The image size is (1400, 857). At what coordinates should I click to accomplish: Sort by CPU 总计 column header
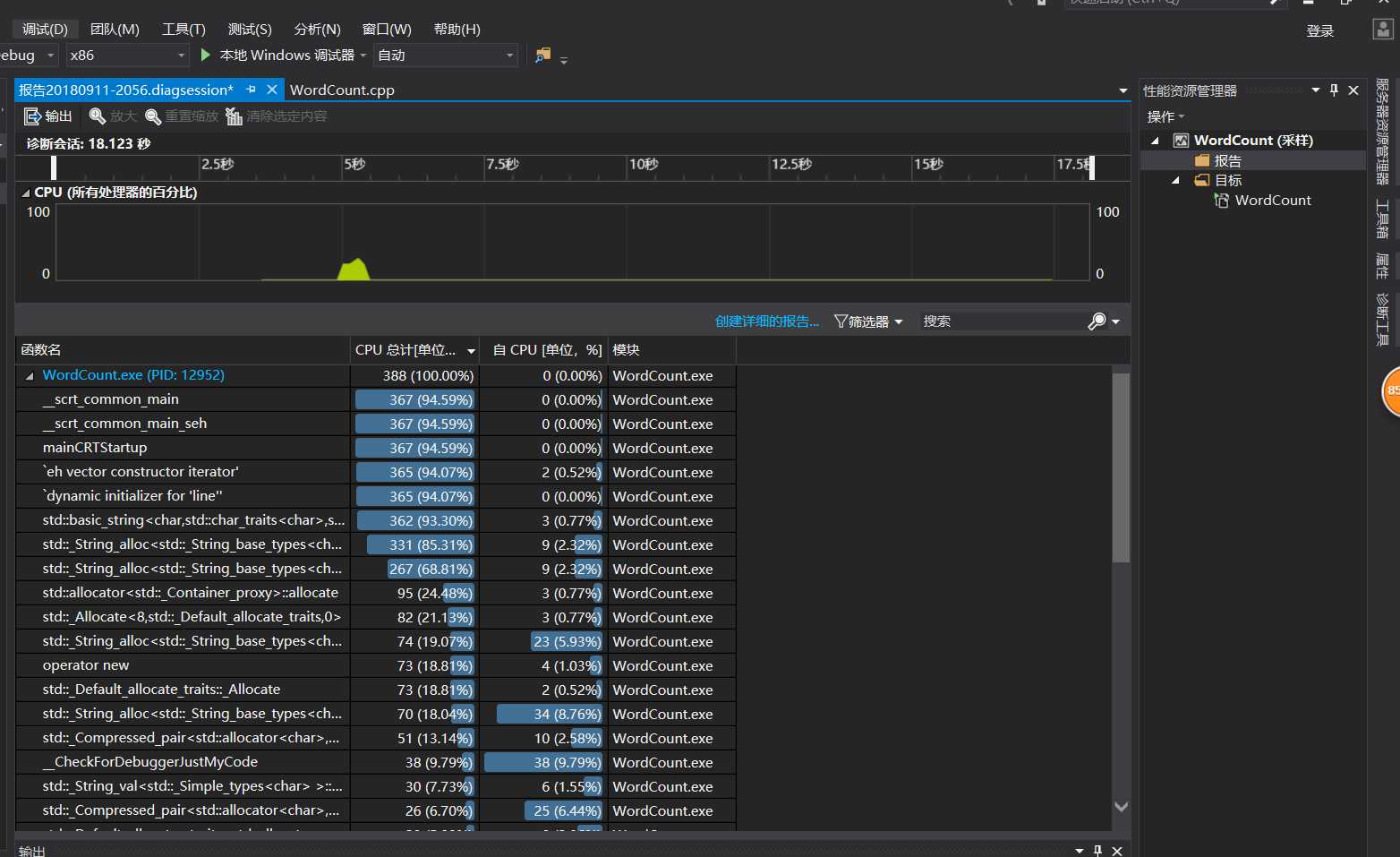tap(414, 350)
